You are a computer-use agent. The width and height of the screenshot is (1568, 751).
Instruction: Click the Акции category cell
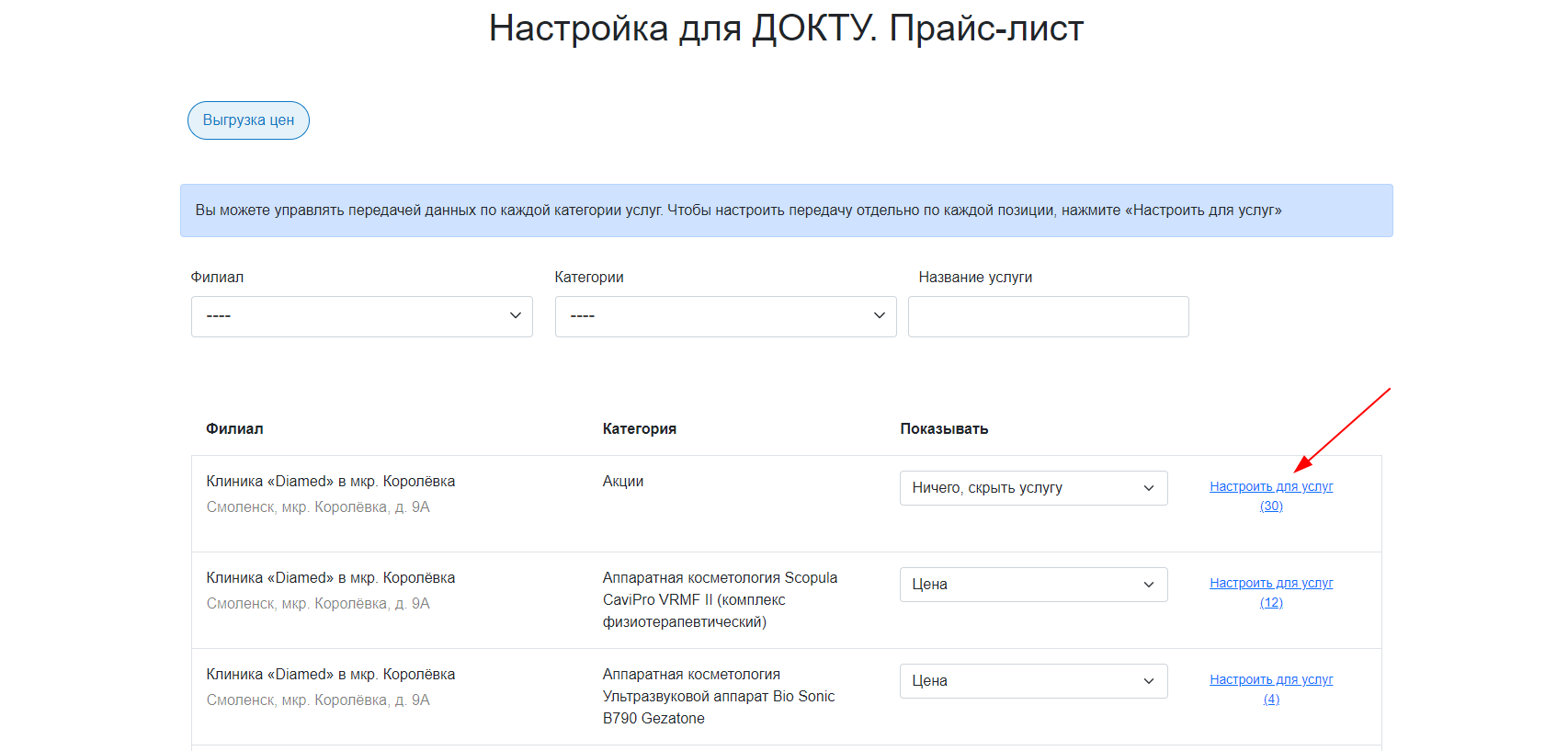click(623, 482)
